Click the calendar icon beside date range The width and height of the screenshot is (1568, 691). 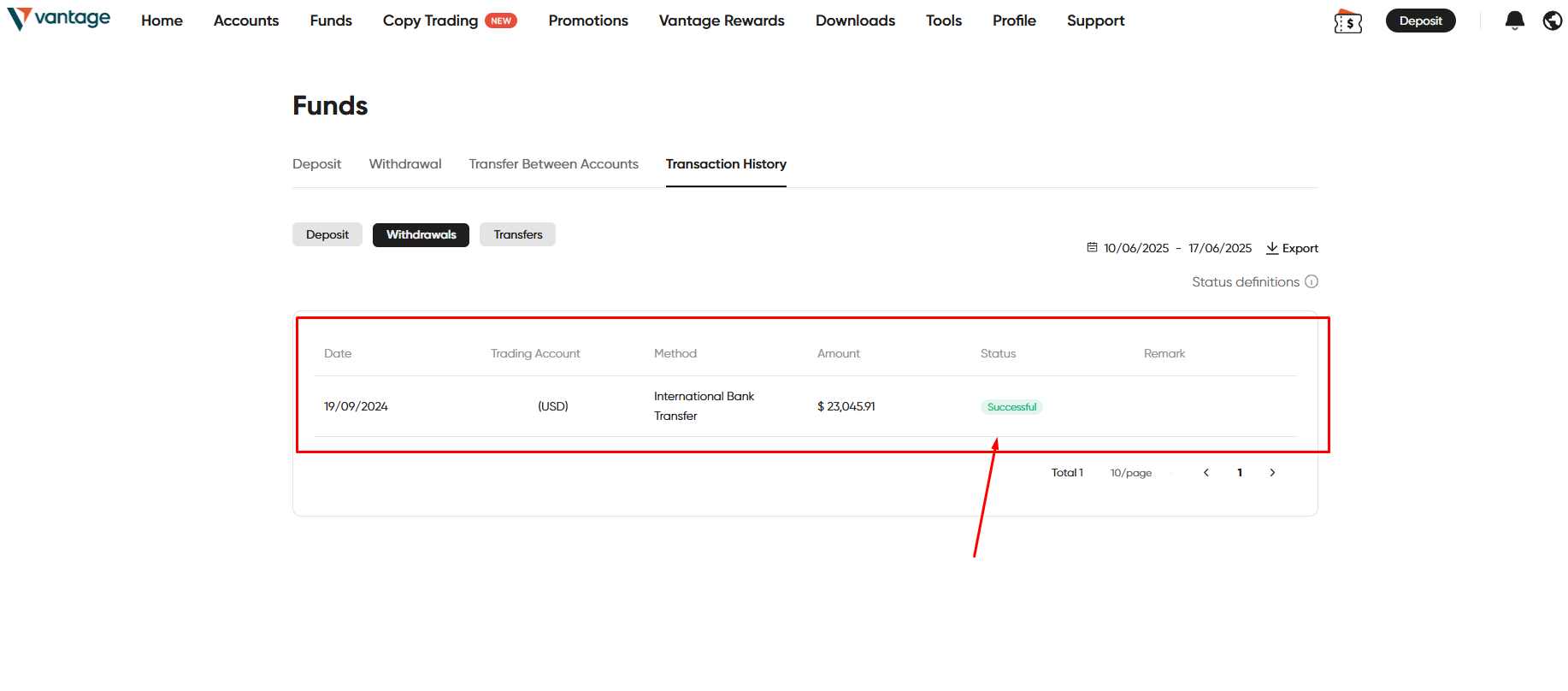pyautogui.click(x=1092, y=248)
